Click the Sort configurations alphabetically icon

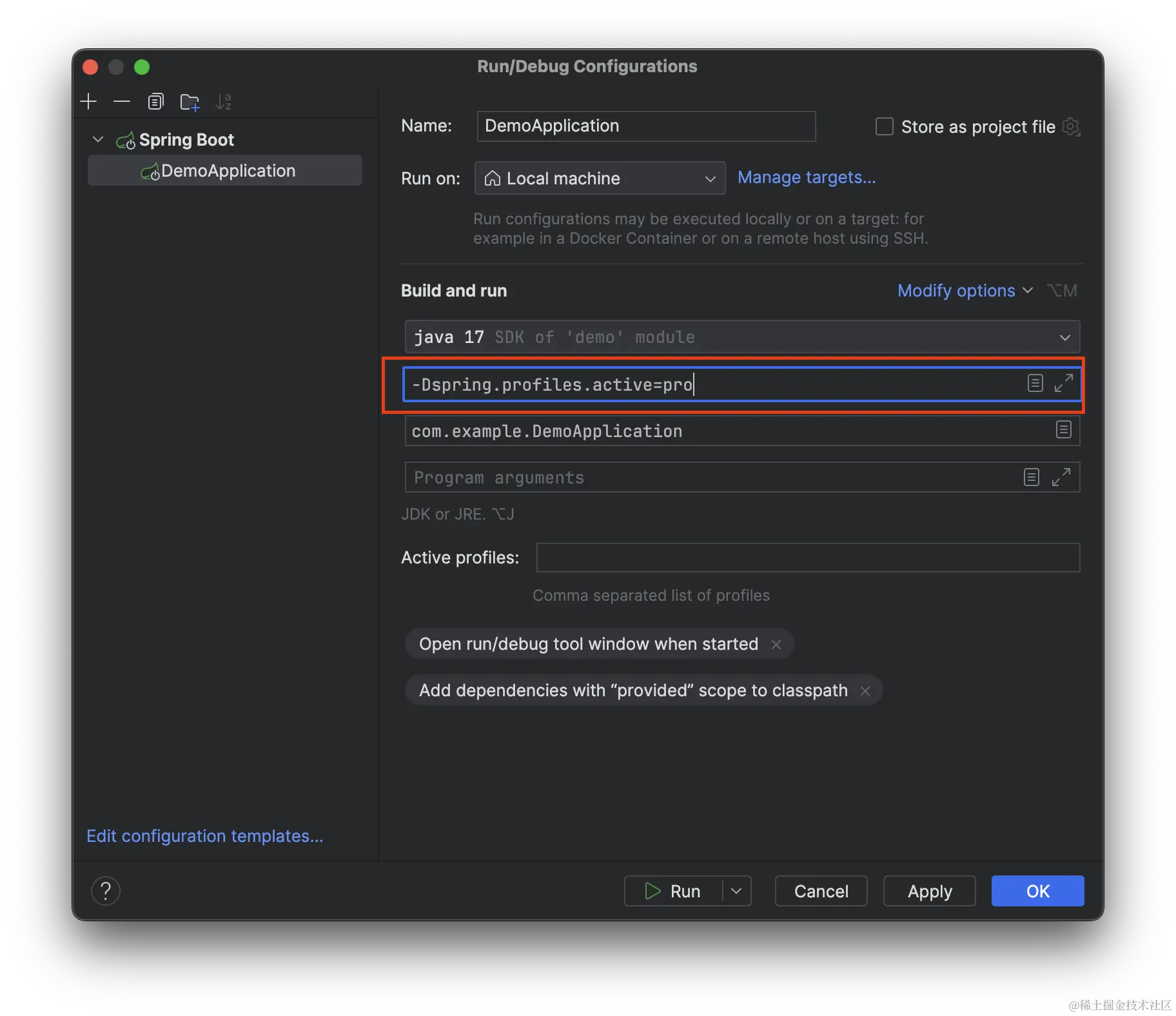click(x=223, y=101)
